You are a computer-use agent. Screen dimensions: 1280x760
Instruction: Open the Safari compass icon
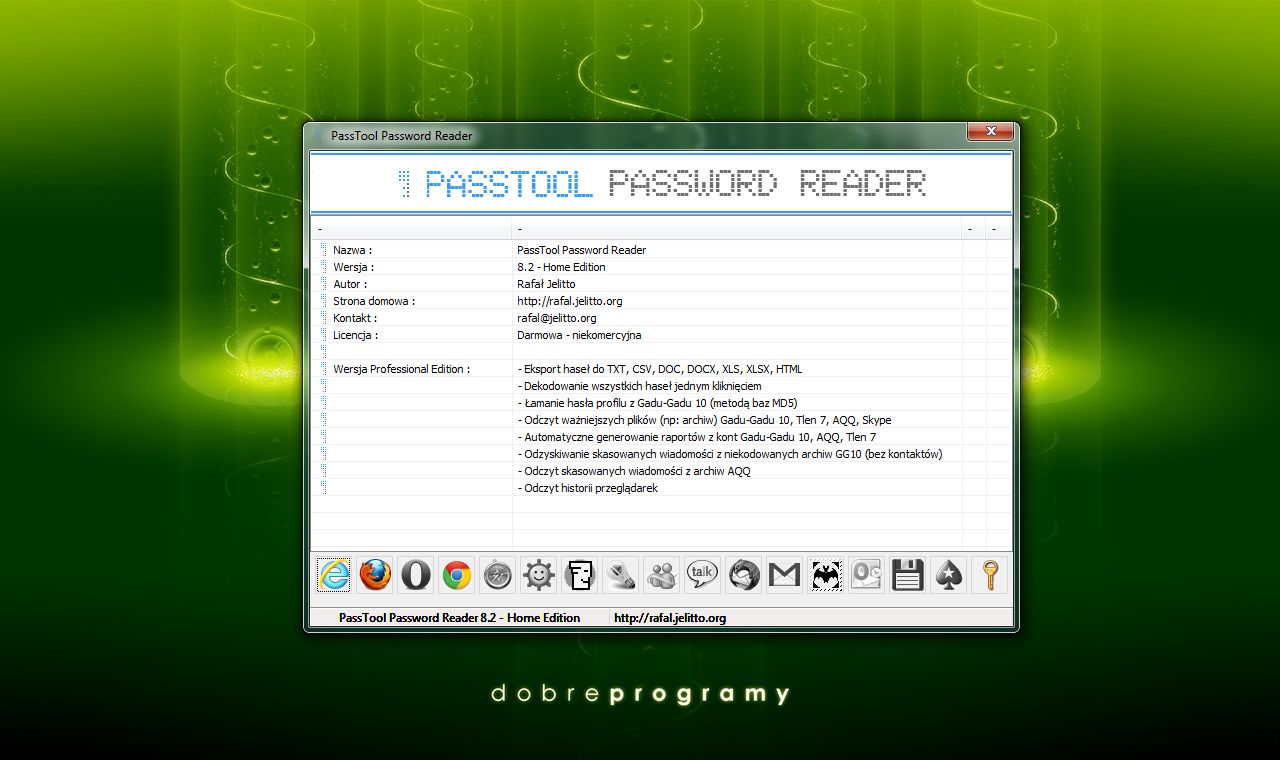point(498,575)
